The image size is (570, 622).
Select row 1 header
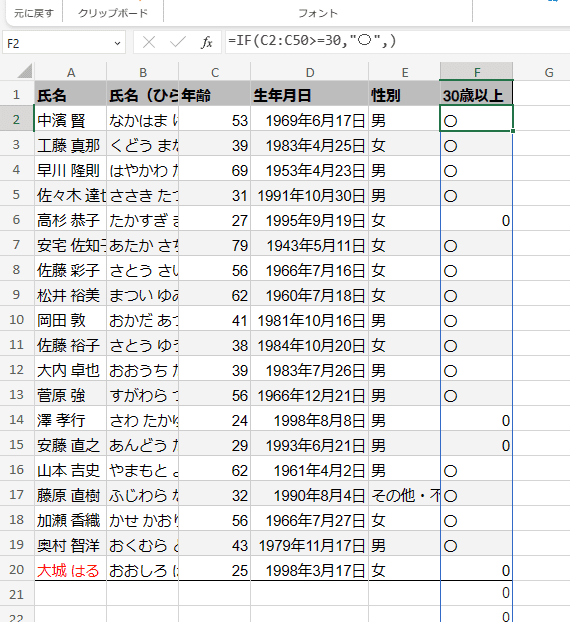tap(17, 94)
